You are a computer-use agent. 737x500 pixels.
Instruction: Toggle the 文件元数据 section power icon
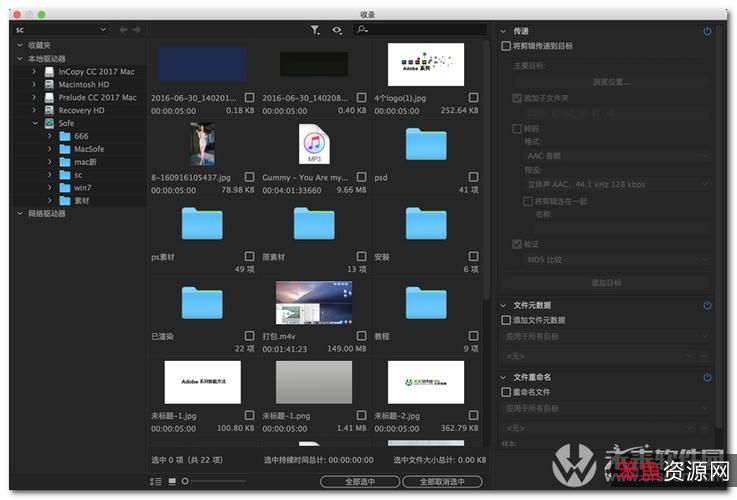point(707,305)
